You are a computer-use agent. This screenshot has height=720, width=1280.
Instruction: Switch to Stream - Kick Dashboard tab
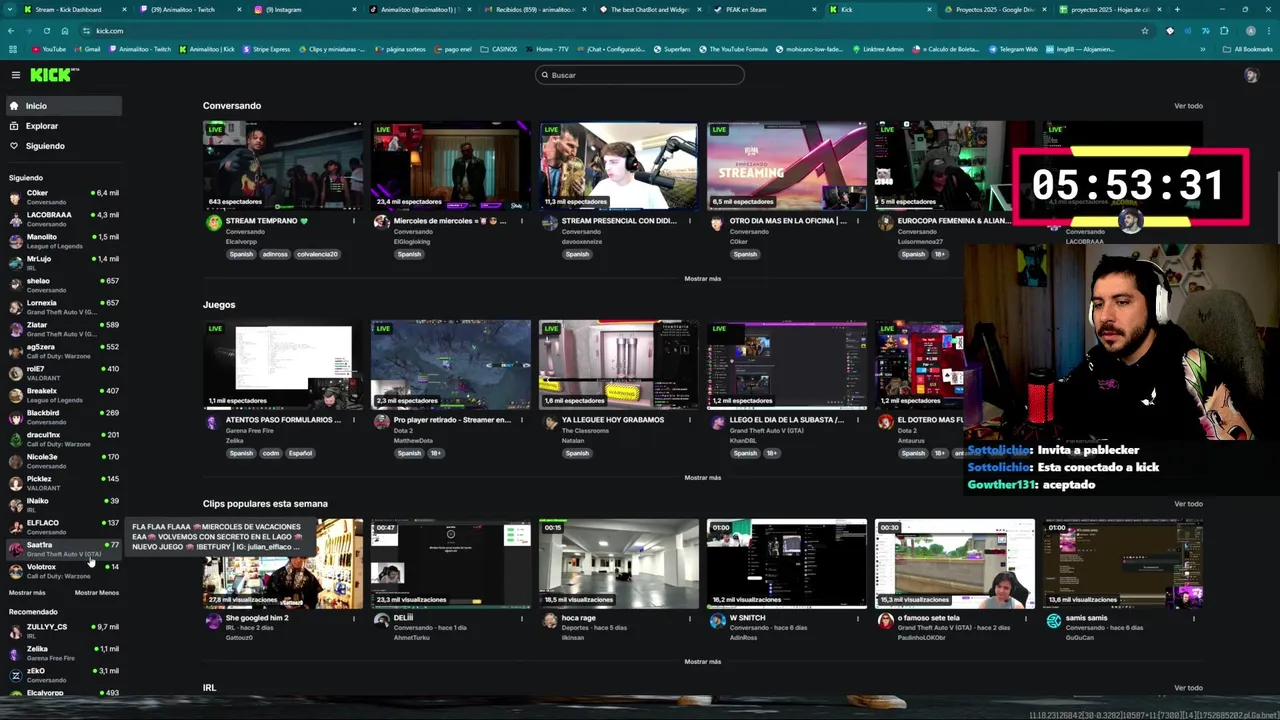tap(75, 9)
